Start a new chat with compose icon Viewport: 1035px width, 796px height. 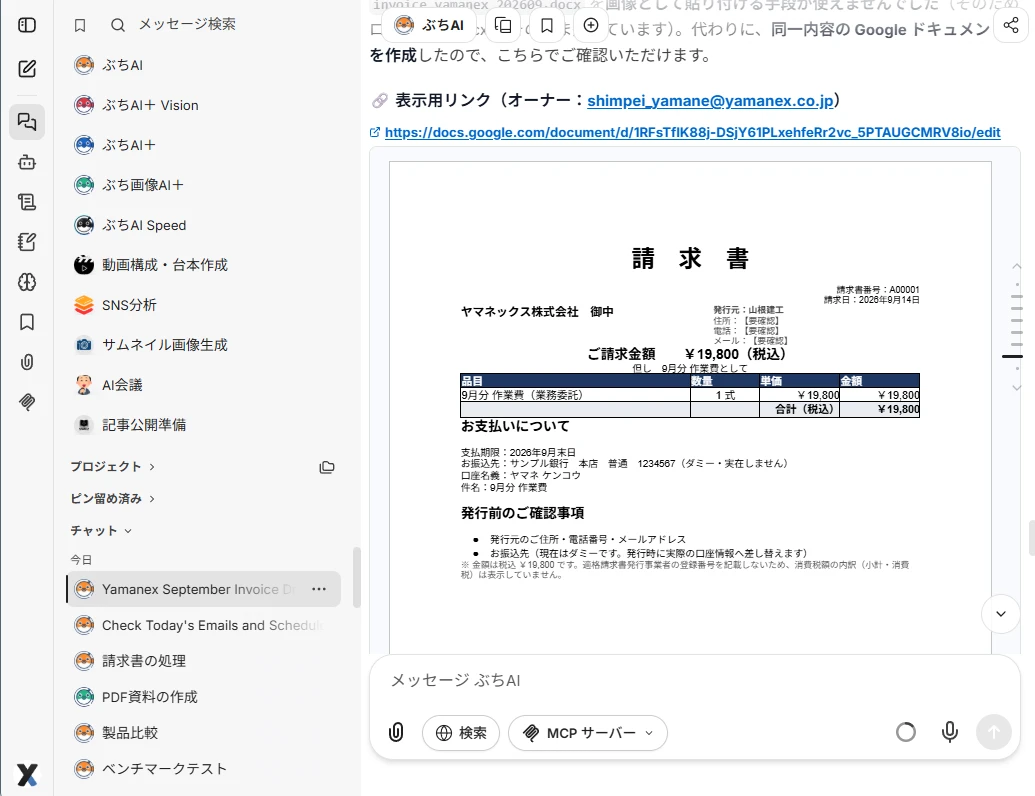point(27,69)
